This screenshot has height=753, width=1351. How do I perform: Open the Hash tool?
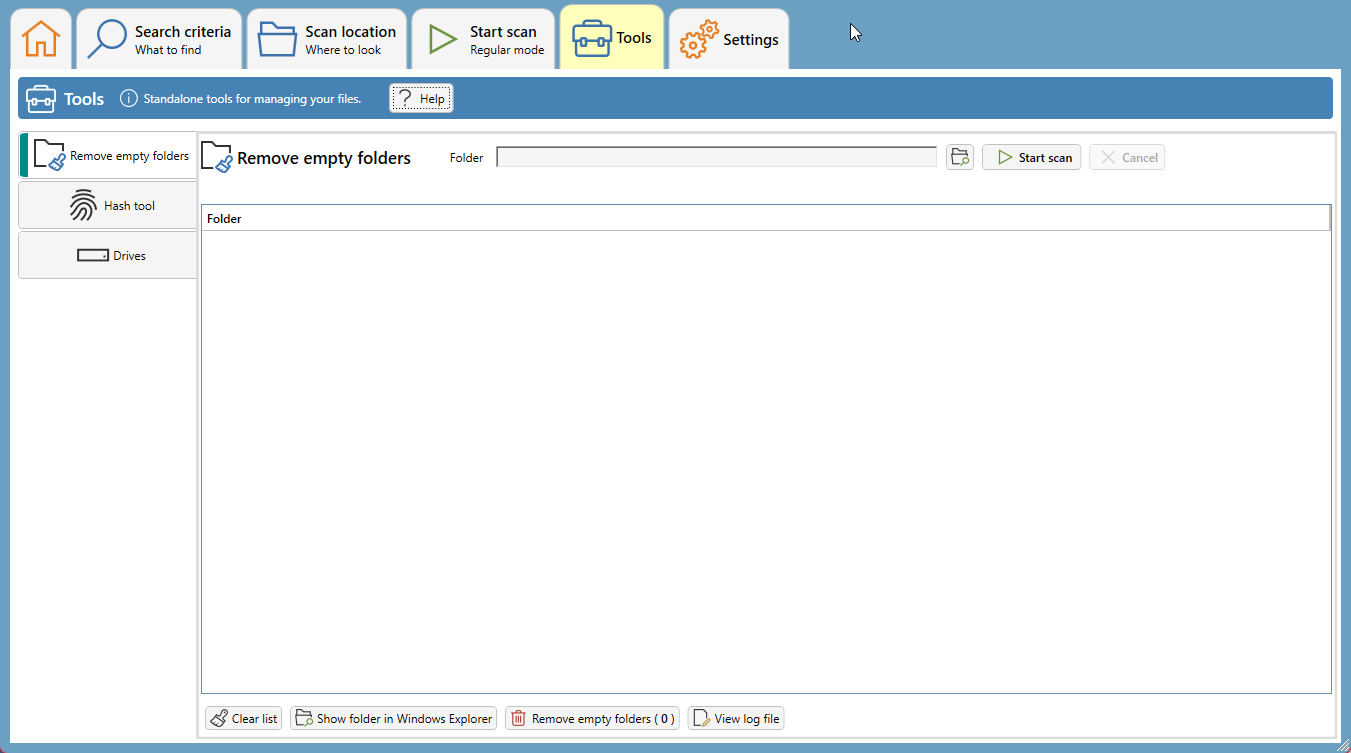point(108,206)
